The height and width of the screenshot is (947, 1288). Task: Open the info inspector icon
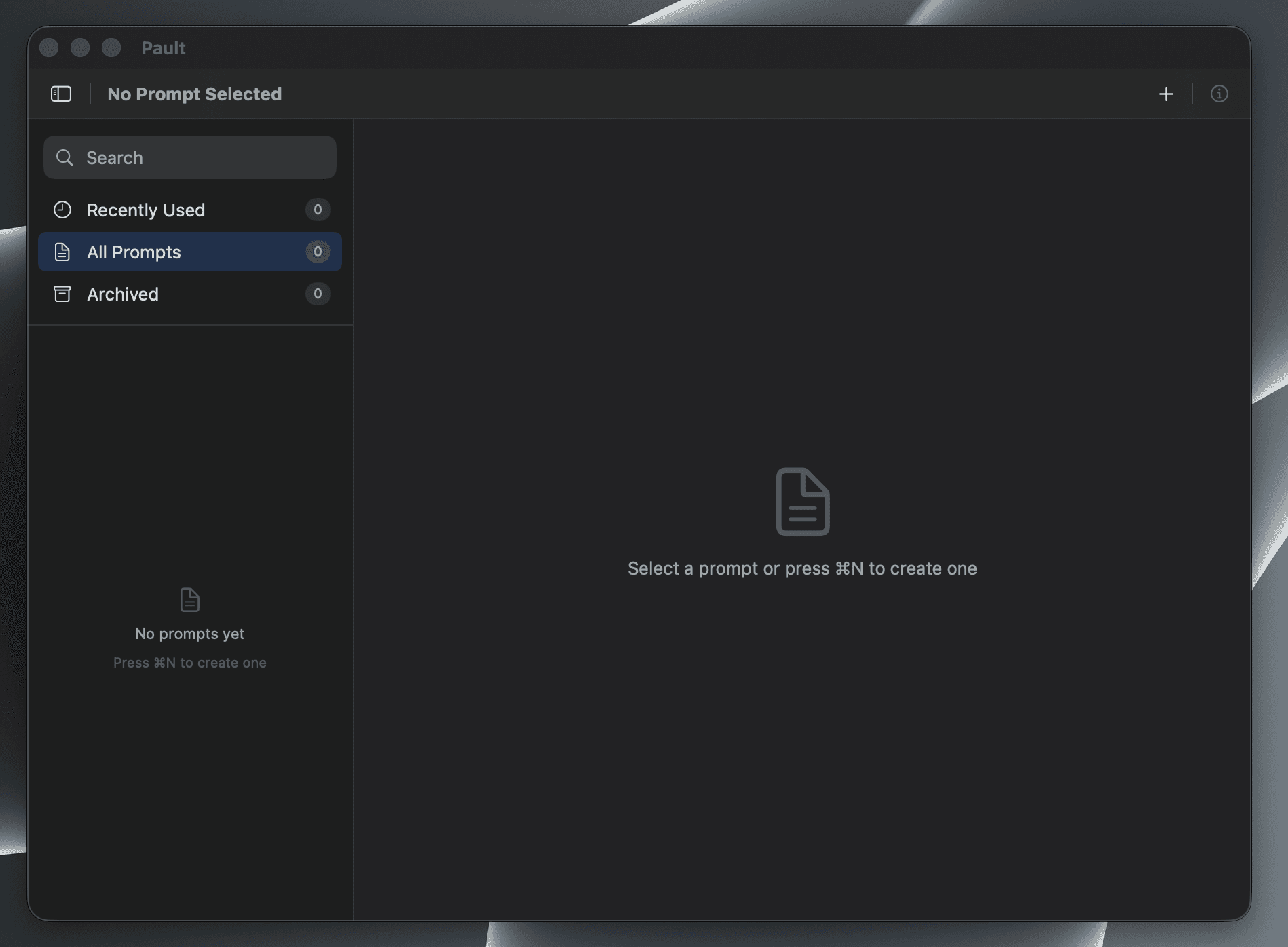click(x=1219, y=94)
